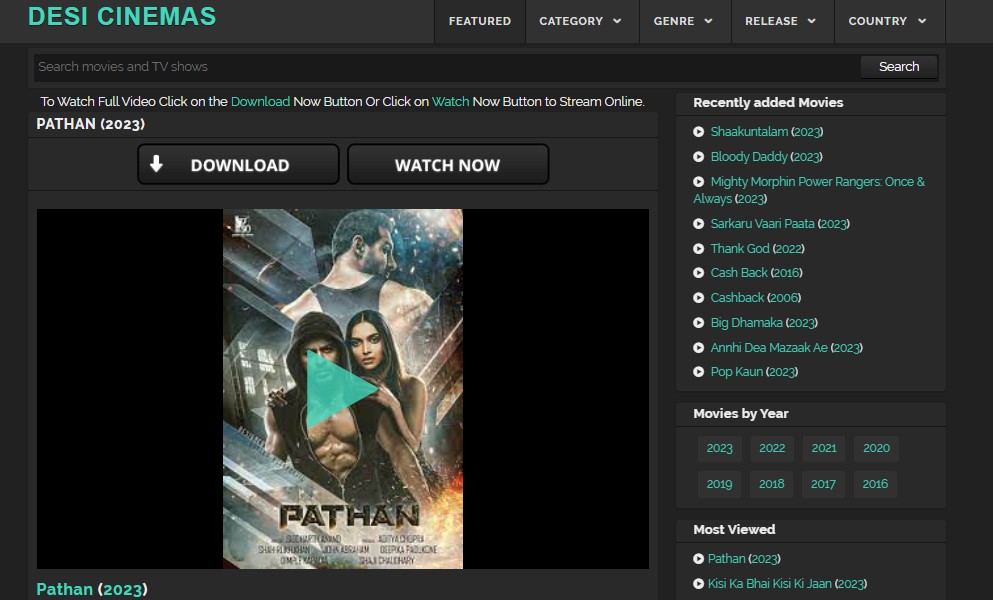Open the Pop Kaun (2023) link
This screenshot has height=600, width=993.
(754, 372)
